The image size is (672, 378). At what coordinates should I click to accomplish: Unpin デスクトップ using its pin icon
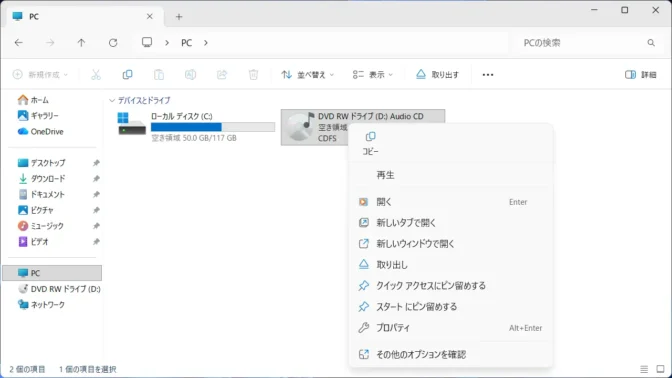tap(96, 163)
